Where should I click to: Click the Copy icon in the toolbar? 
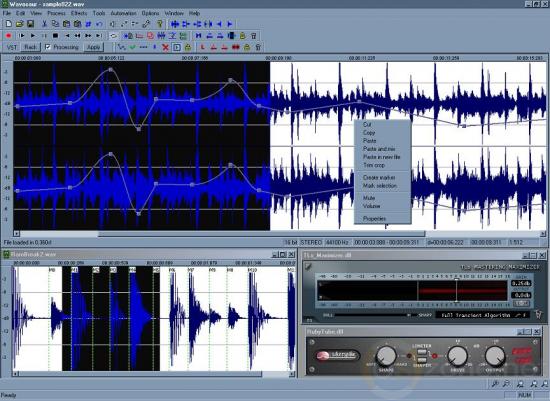[55, 24]
